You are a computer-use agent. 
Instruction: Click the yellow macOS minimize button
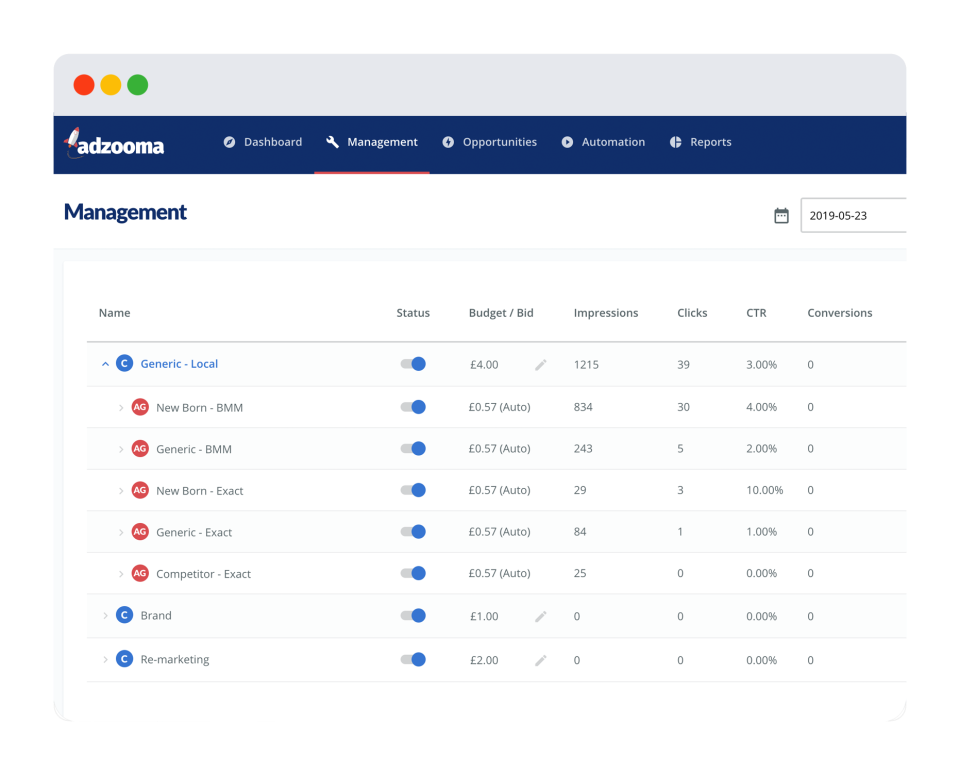(x=111, y=85)
